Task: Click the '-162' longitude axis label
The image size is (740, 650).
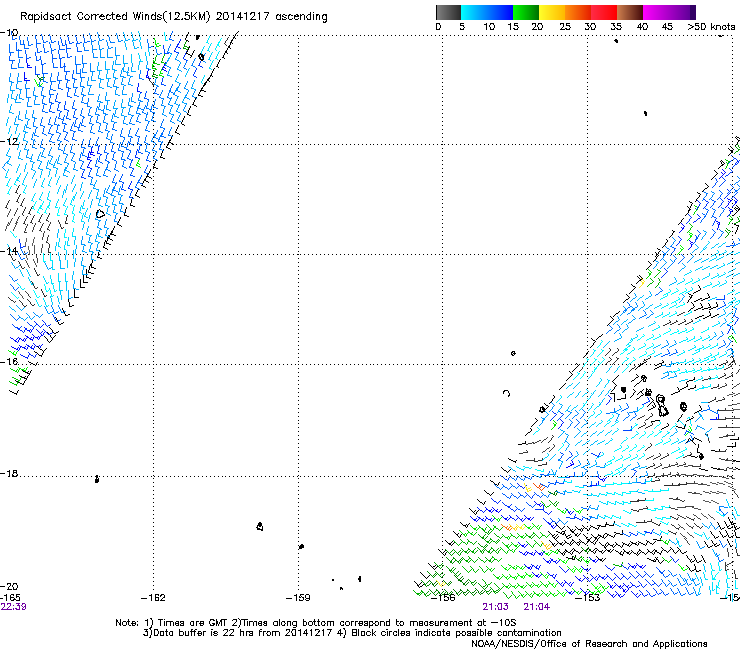Action: click(153, 598)
